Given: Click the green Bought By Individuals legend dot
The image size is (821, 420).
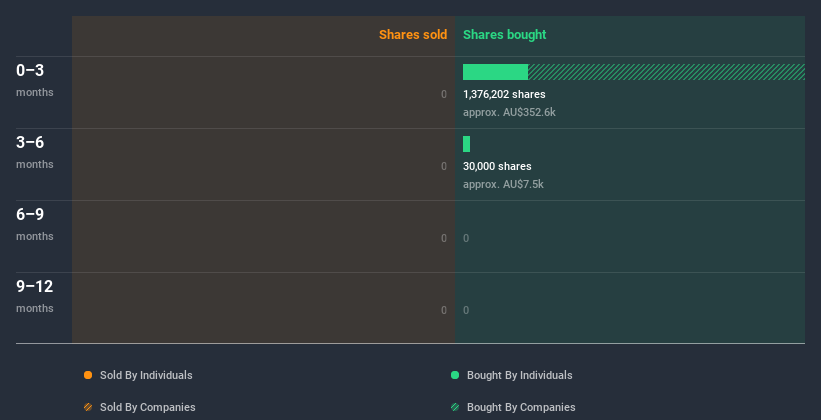Looking at the screenshot, I should click(455, 375).
